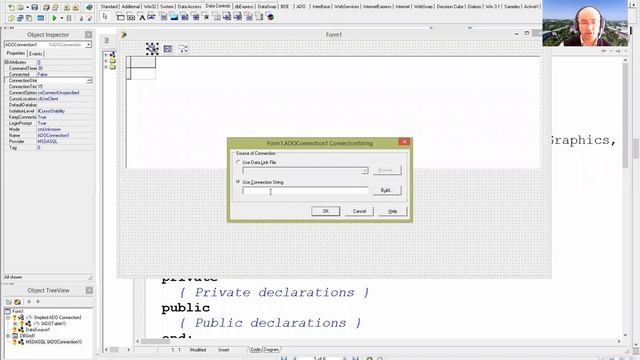Select the arrow pointer tool in the component palette
Viewport: 640px width, 360px height.
pyautogui.click(x=105, y=17)
